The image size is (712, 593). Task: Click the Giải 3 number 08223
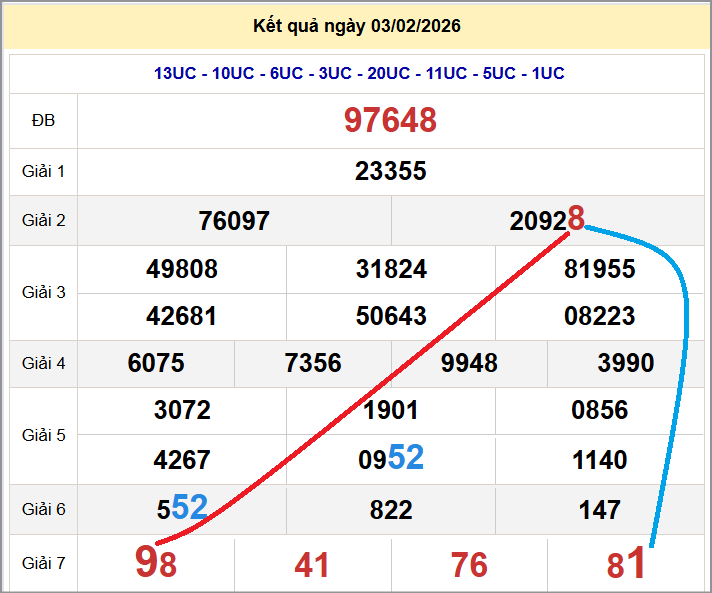pos(599,316)
